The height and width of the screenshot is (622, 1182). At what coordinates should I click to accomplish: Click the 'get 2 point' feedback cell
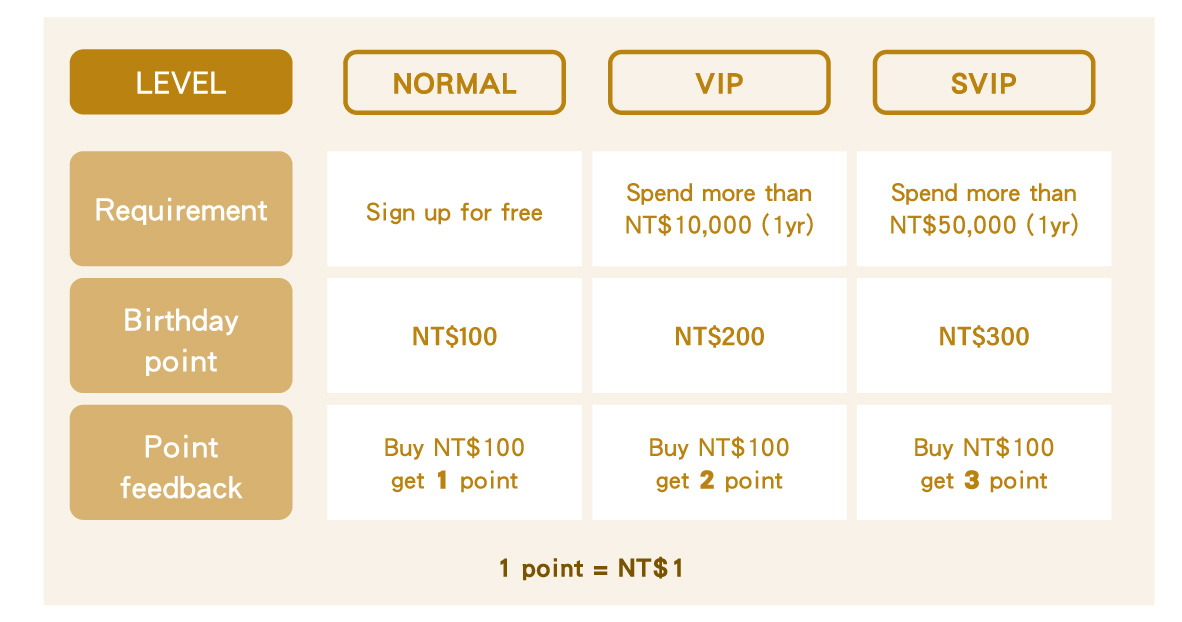[719, 463]
